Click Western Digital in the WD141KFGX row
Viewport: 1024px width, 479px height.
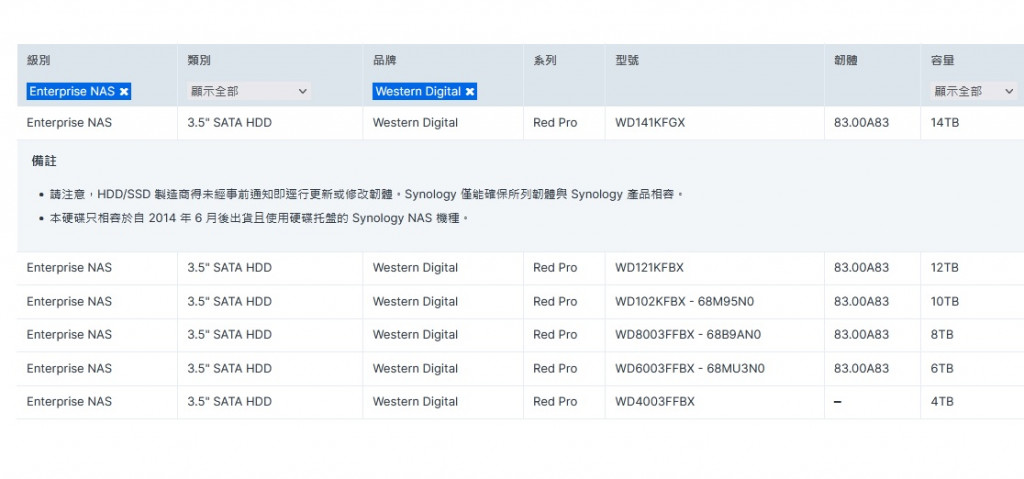pos(415,122)
